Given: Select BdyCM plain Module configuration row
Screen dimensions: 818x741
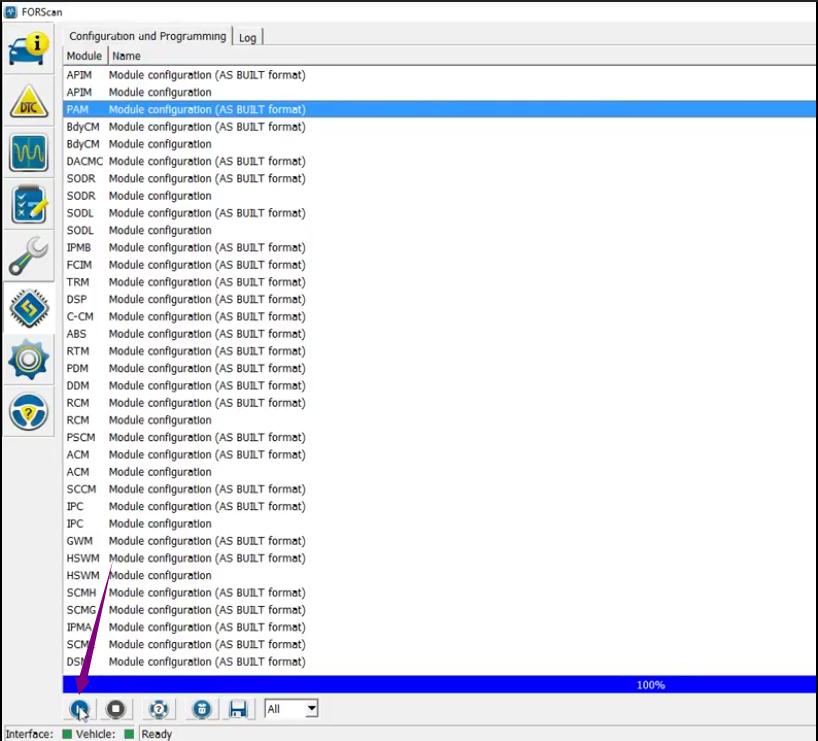Looking at the screenshot, I should point(440,144).
